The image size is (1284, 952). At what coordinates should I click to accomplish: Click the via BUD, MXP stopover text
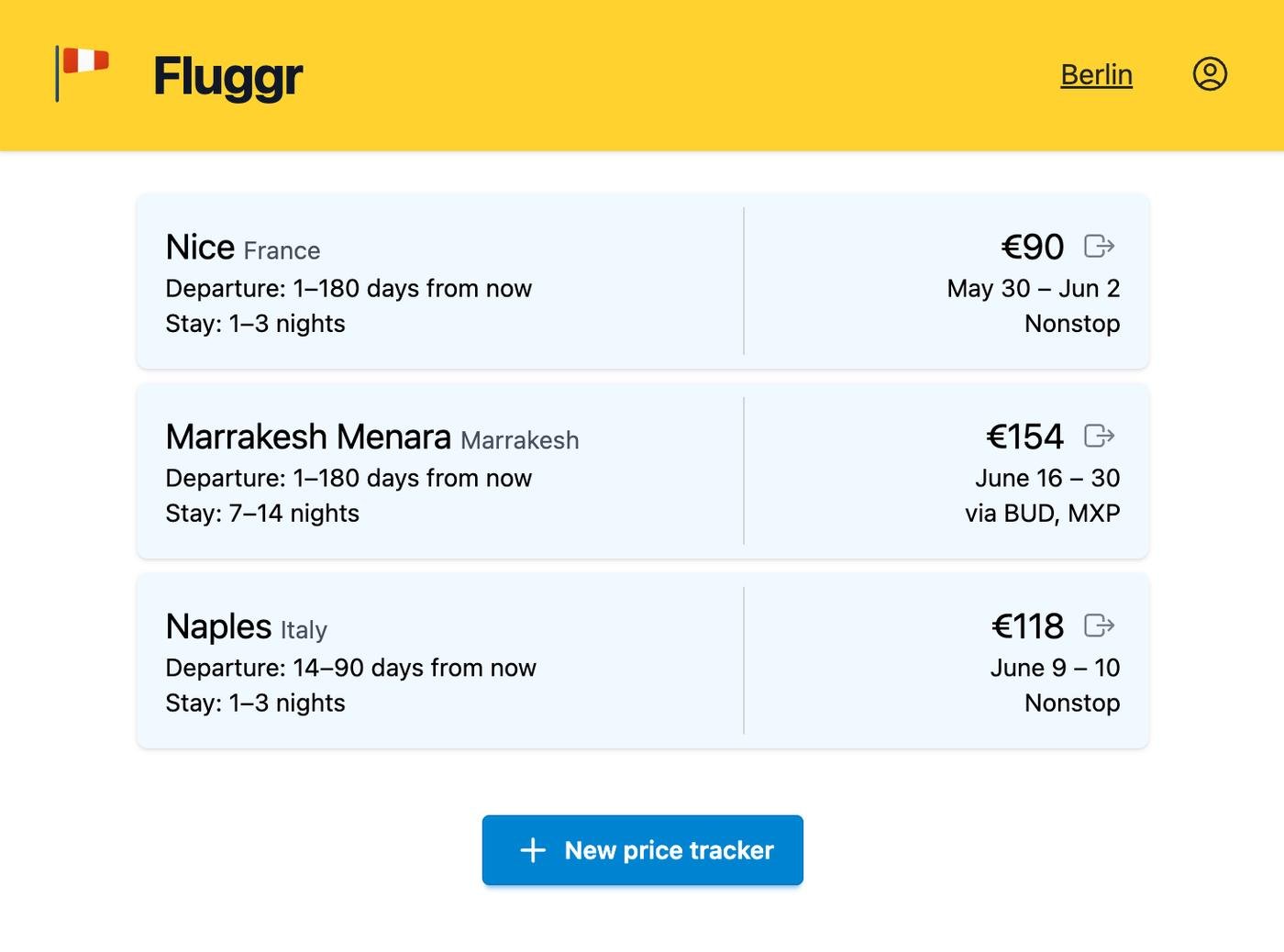[1042, 513]
